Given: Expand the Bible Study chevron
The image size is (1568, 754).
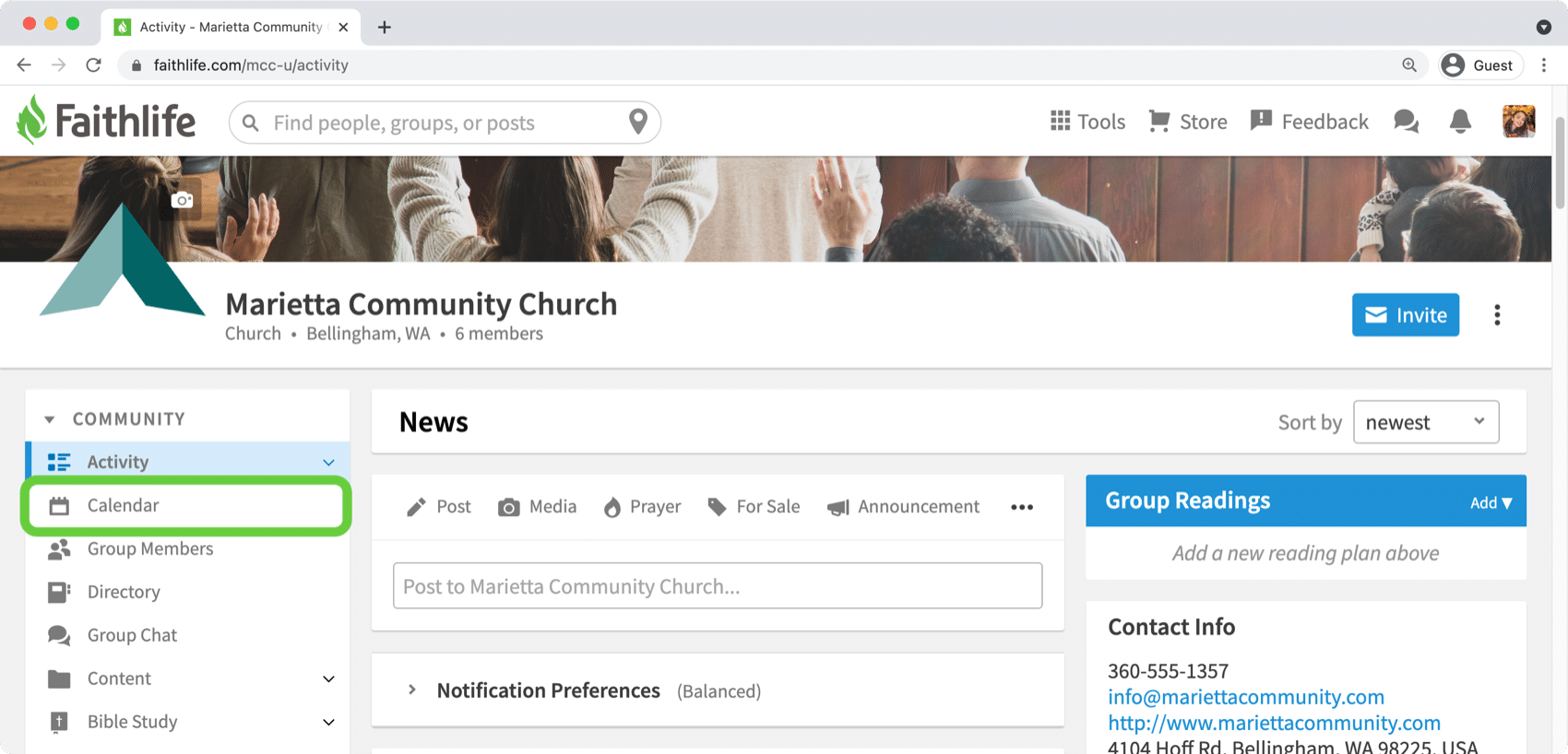Looking at the screenshot, I should pyautogui.click(x=328, y=722).
